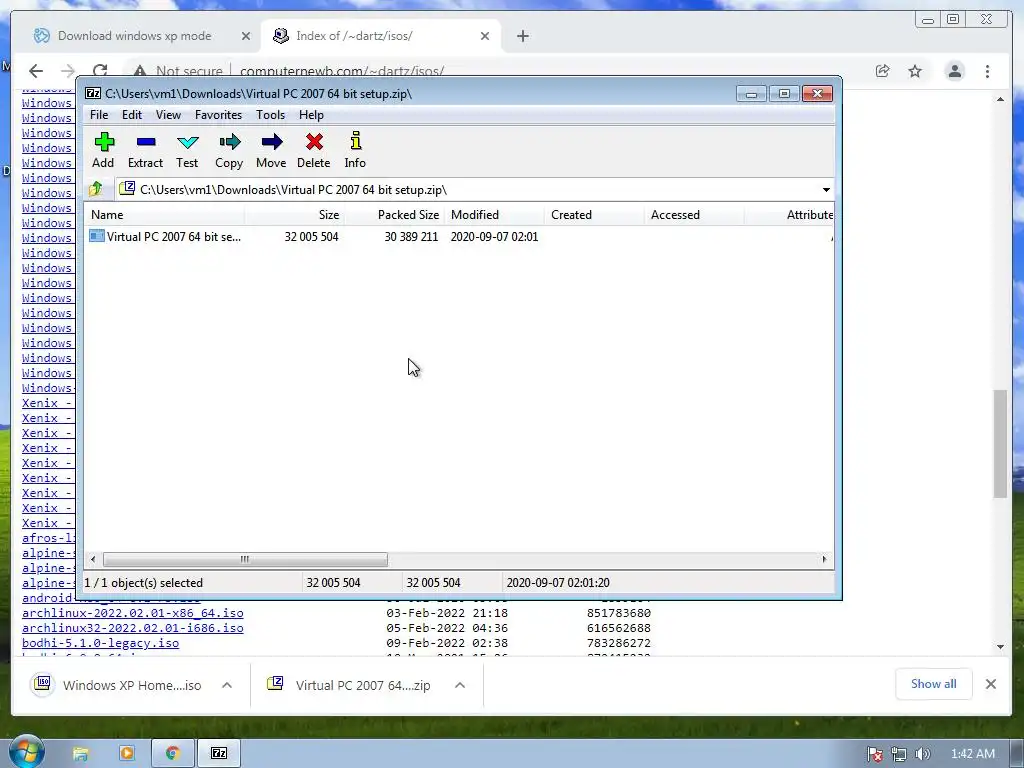Screen dimensions: 1024x768
Task: Open a new Chrome tab
Action: point(522,37)
